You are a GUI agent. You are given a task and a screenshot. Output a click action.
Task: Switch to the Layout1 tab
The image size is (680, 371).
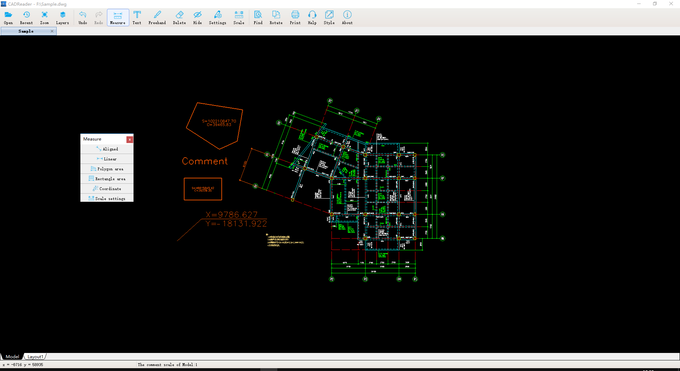(35, 357)
